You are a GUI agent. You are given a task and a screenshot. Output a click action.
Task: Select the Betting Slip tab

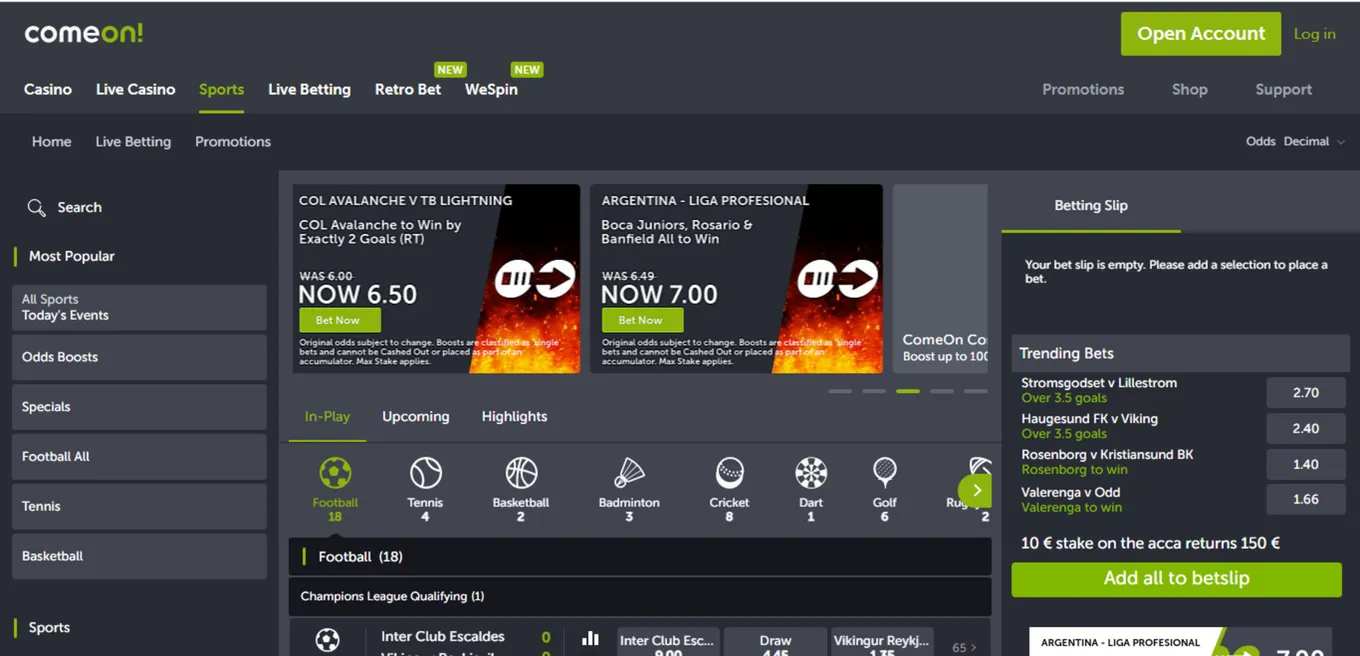tap(1091, 205)
